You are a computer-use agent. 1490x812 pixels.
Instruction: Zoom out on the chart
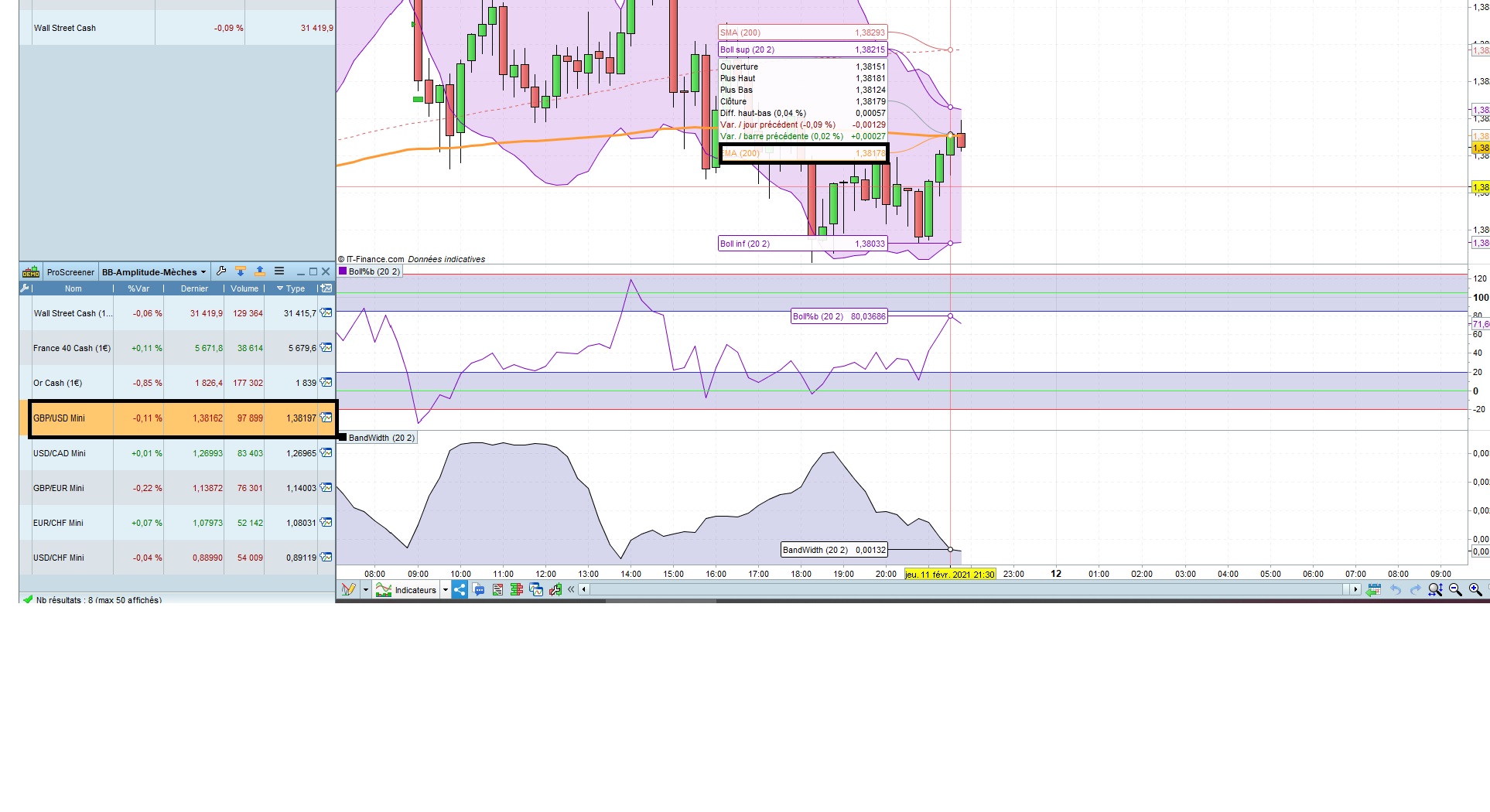pos(1455,589)
